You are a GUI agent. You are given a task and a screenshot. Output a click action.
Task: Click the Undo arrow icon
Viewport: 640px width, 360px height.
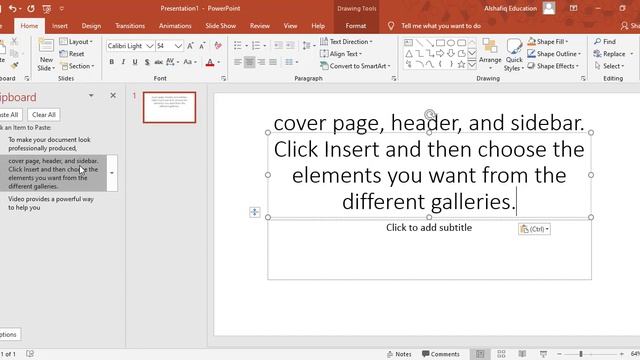click(13, 8)
